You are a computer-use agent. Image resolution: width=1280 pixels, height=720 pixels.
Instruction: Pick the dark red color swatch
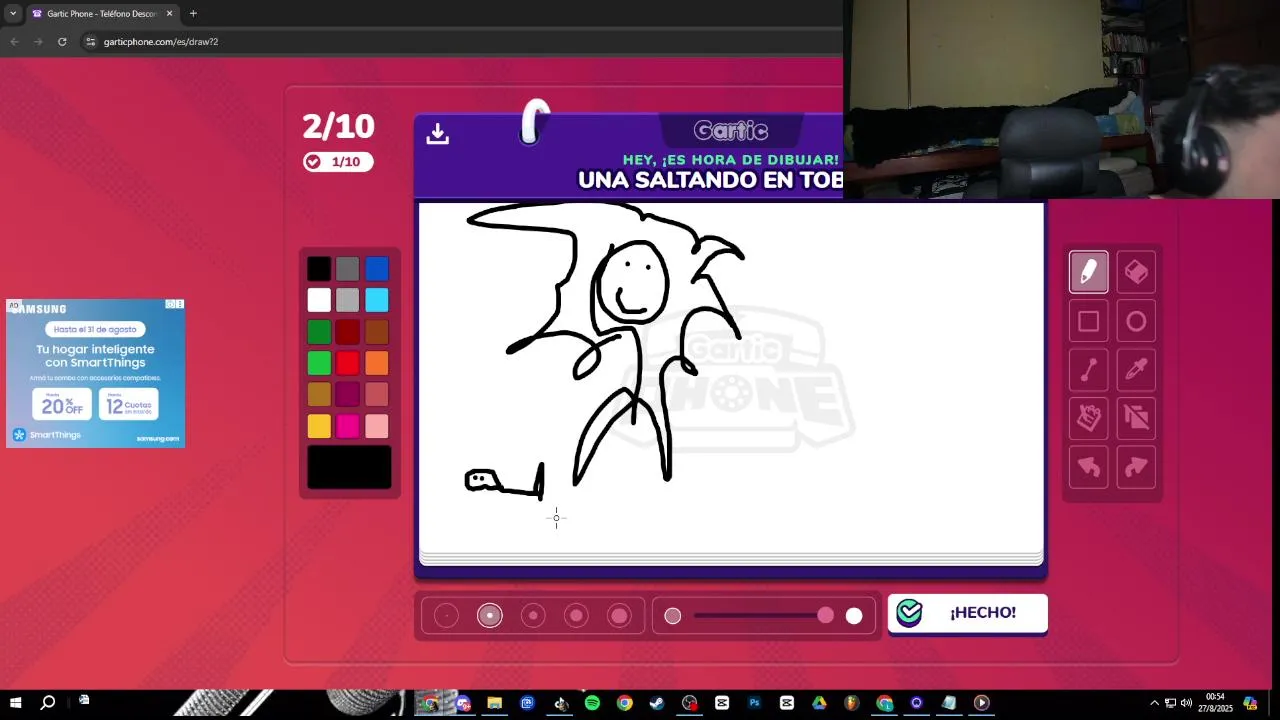347,332
